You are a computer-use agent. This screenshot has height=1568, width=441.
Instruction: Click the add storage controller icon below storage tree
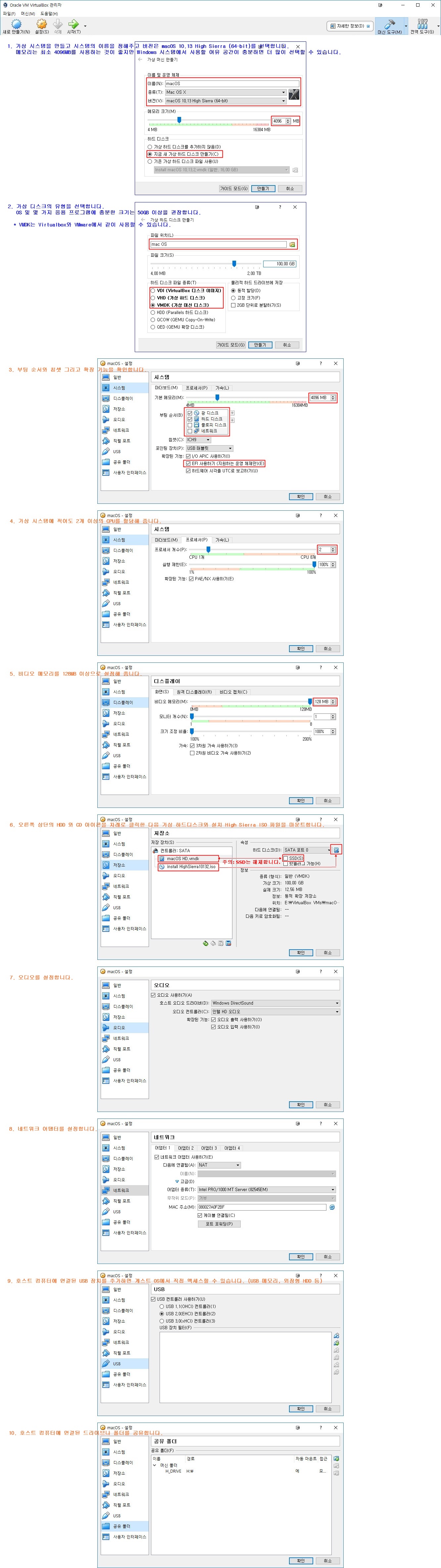206,943
